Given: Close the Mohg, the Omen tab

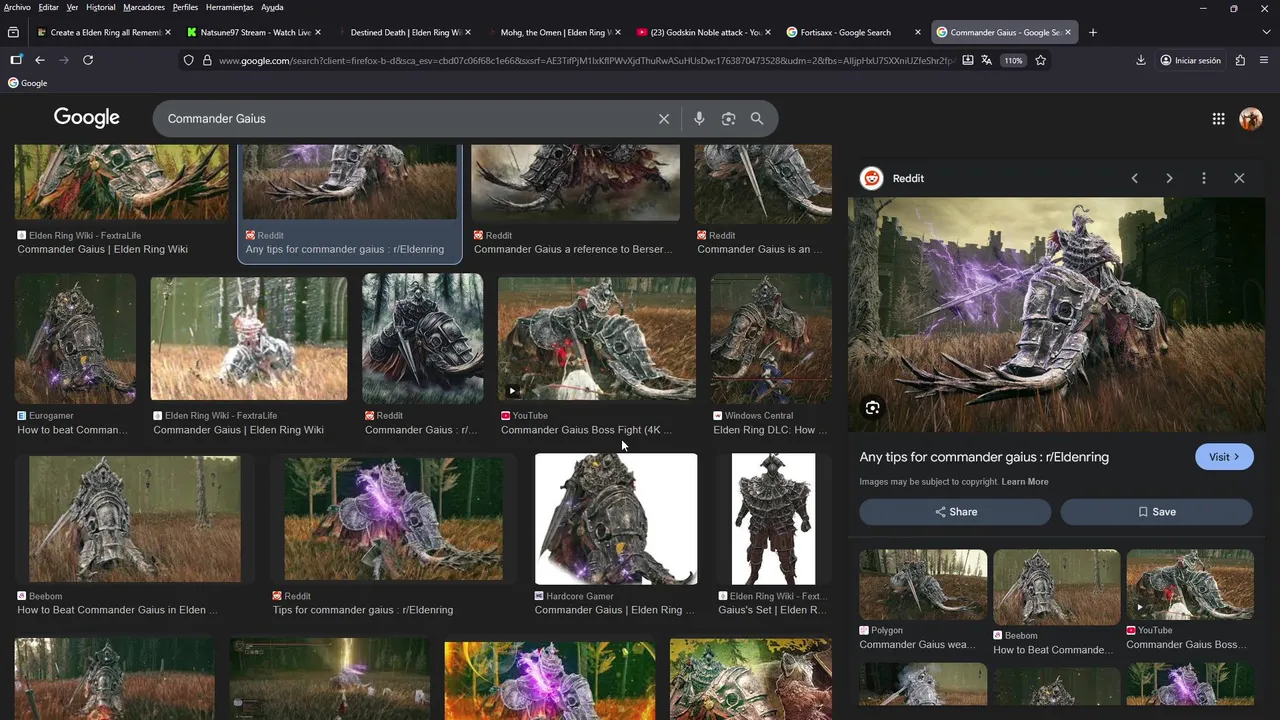Looking at the screenshot, I should tap(618, 32).
